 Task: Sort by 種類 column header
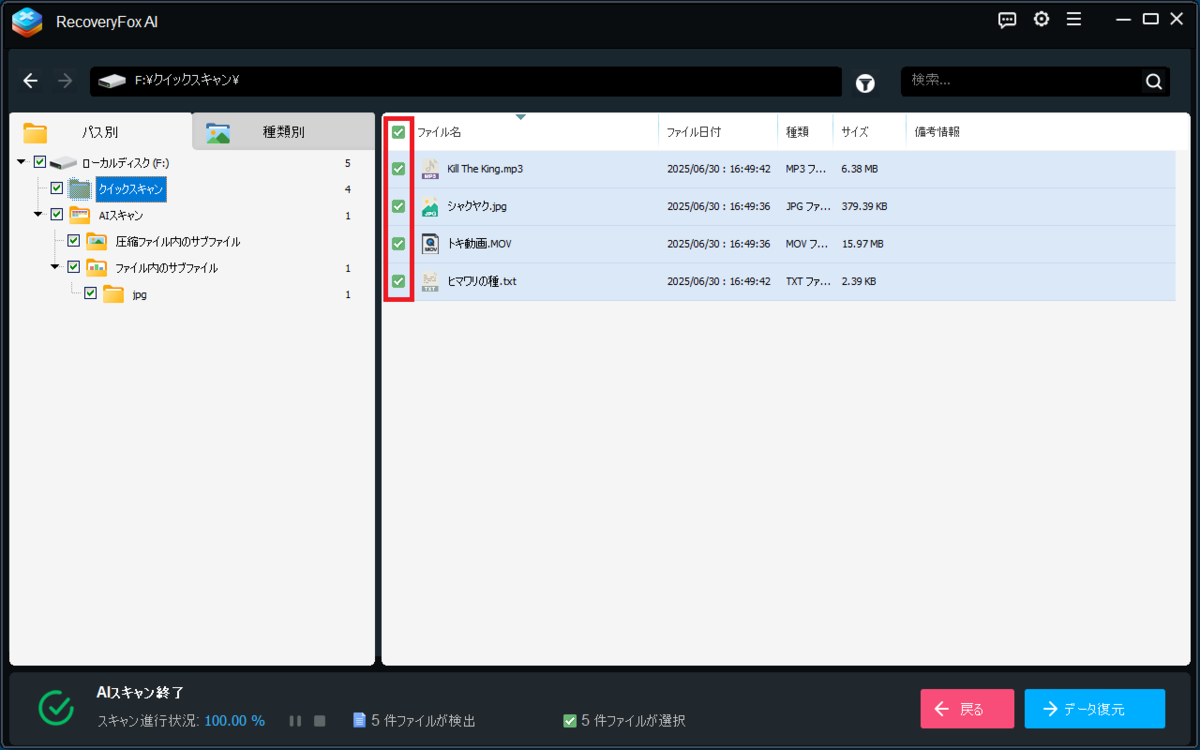(797, 132)
